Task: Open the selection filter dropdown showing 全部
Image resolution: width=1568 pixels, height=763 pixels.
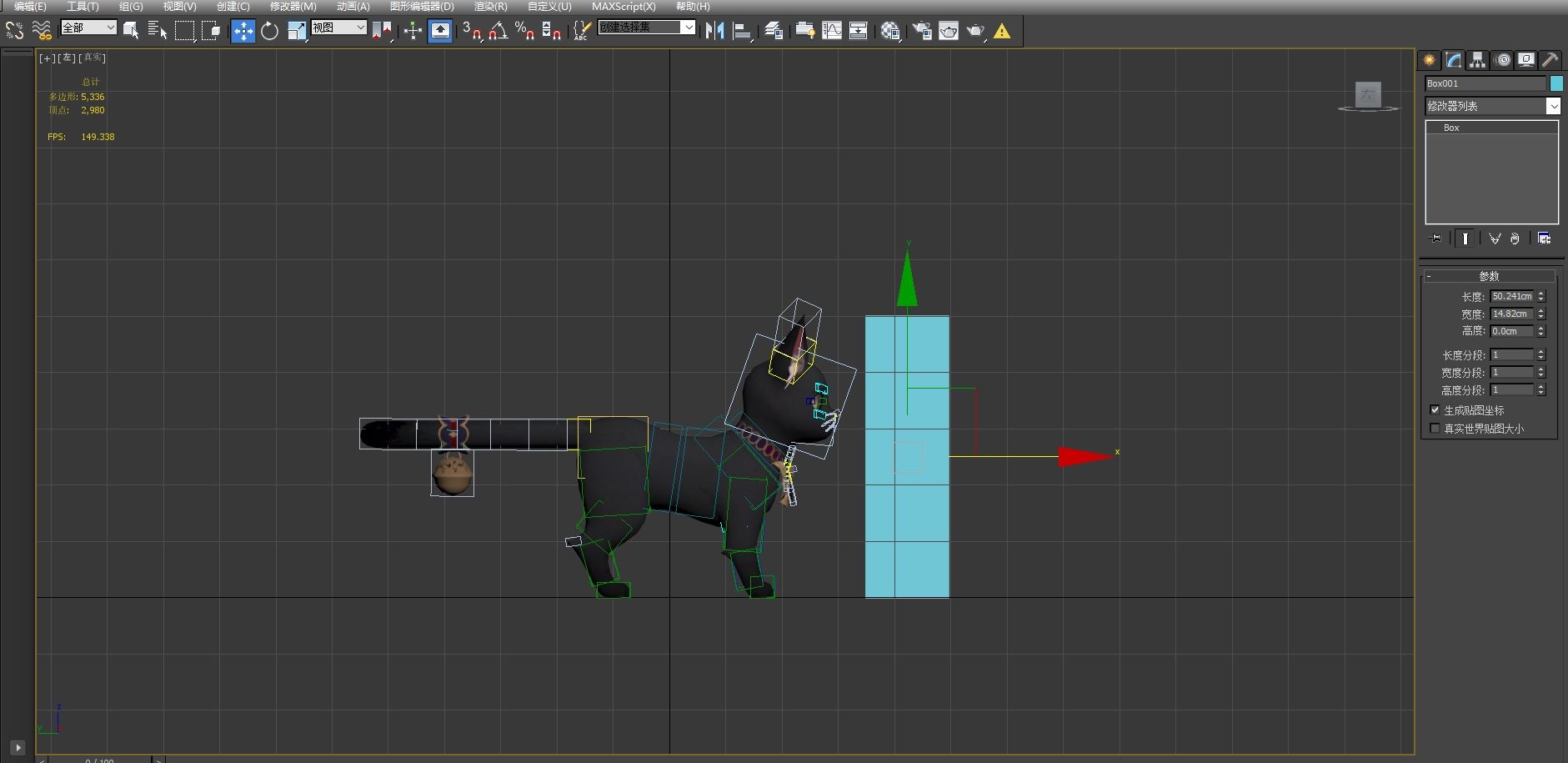Action: [88, 28]
